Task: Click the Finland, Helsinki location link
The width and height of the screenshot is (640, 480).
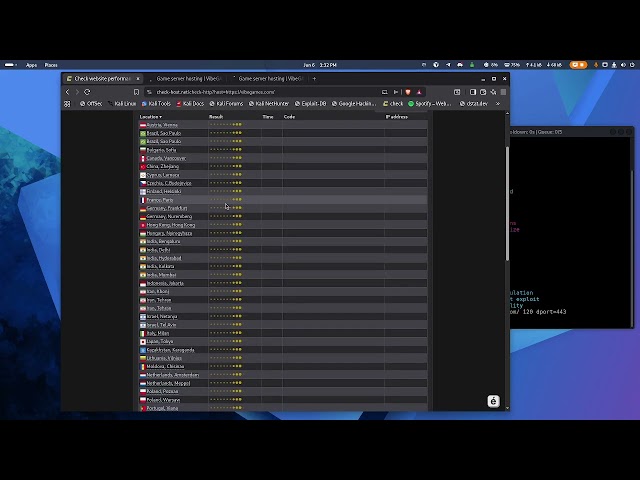Action: tap(164, 191)
